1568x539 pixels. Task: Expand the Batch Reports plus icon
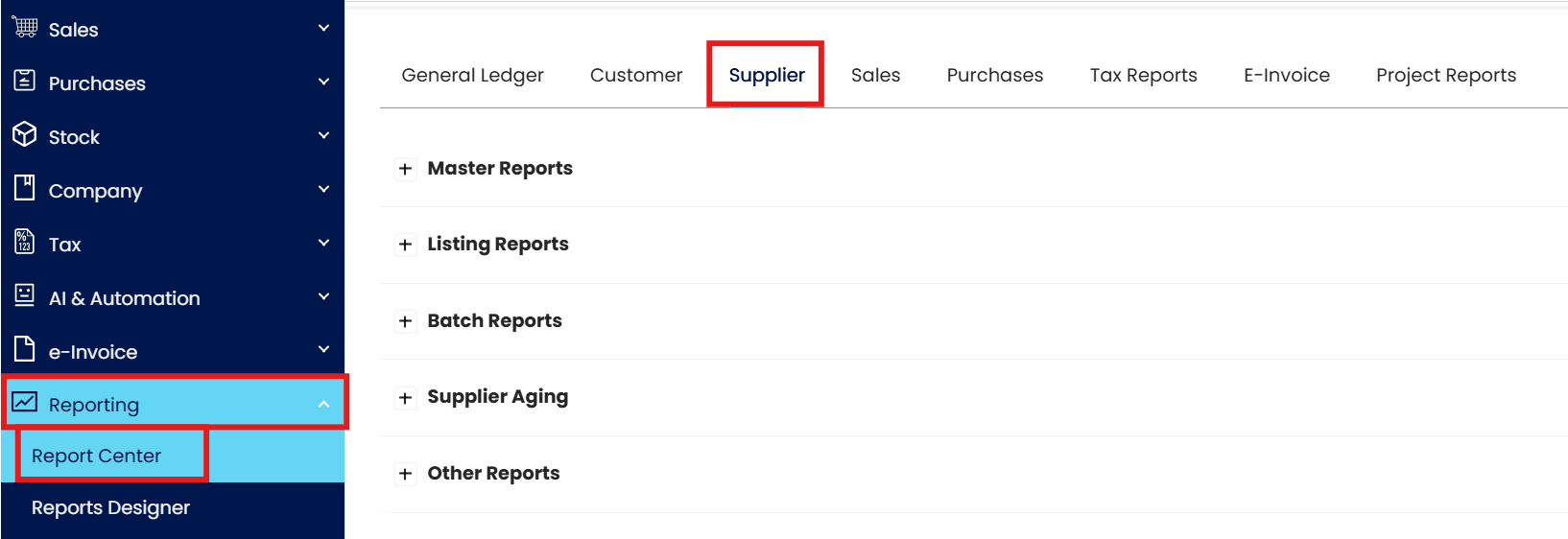(x=406, y=321)
